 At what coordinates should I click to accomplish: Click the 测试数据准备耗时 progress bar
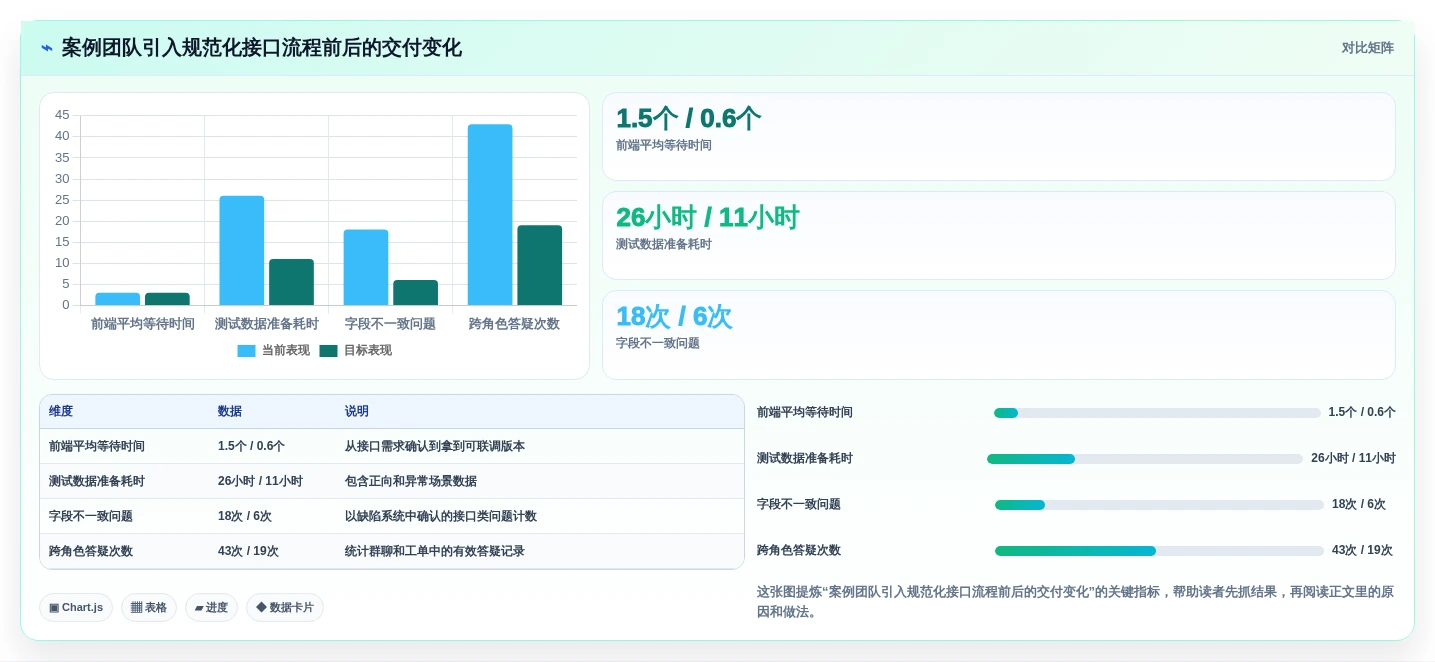[1145, 459]
